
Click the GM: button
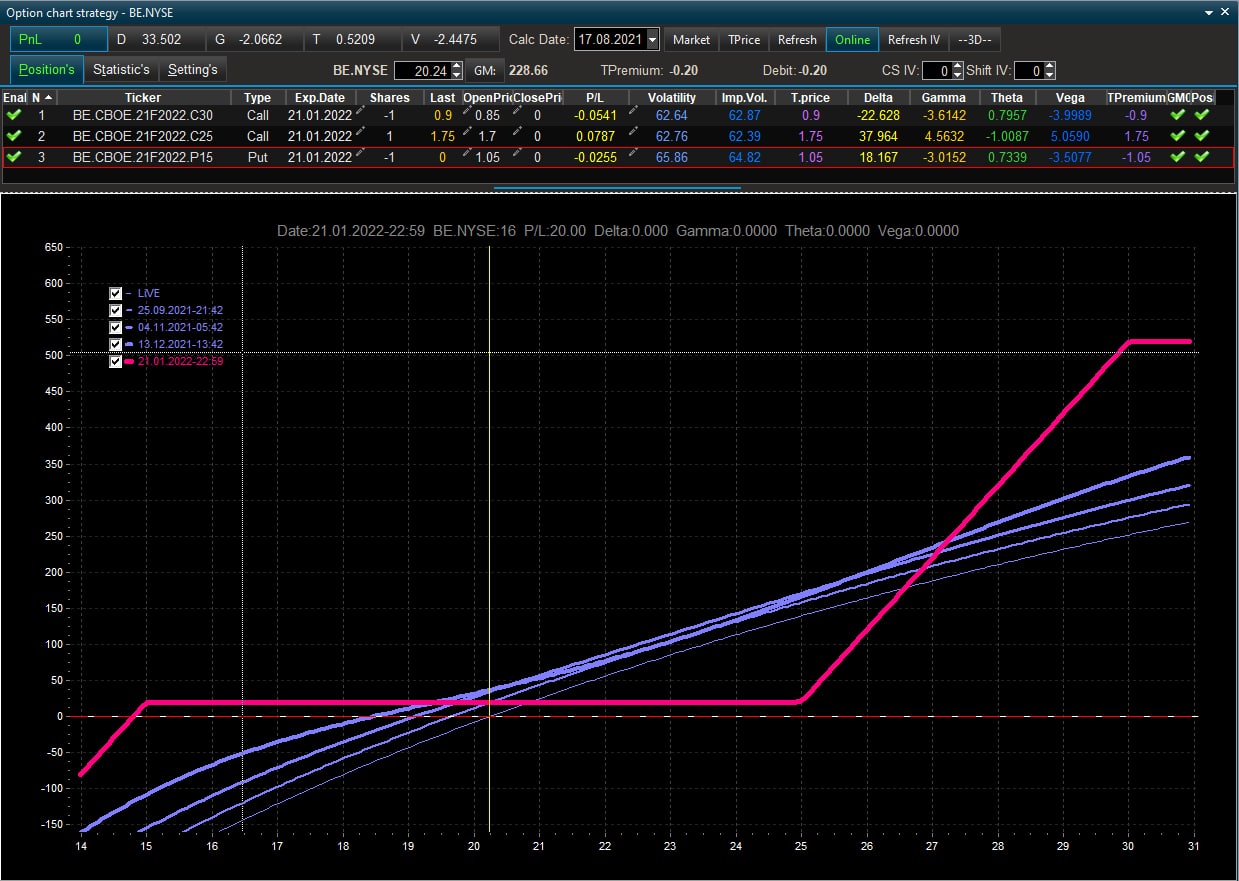coord(485,70)
